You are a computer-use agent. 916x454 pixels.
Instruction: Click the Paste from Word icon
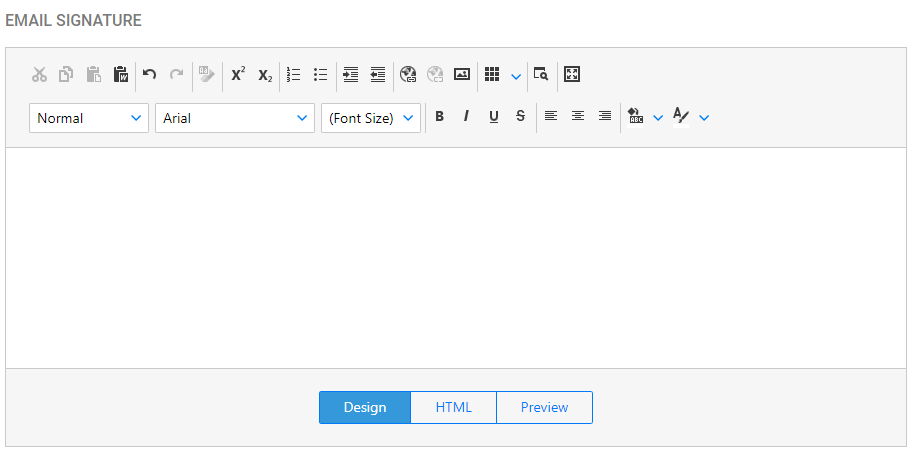[120, 74]
